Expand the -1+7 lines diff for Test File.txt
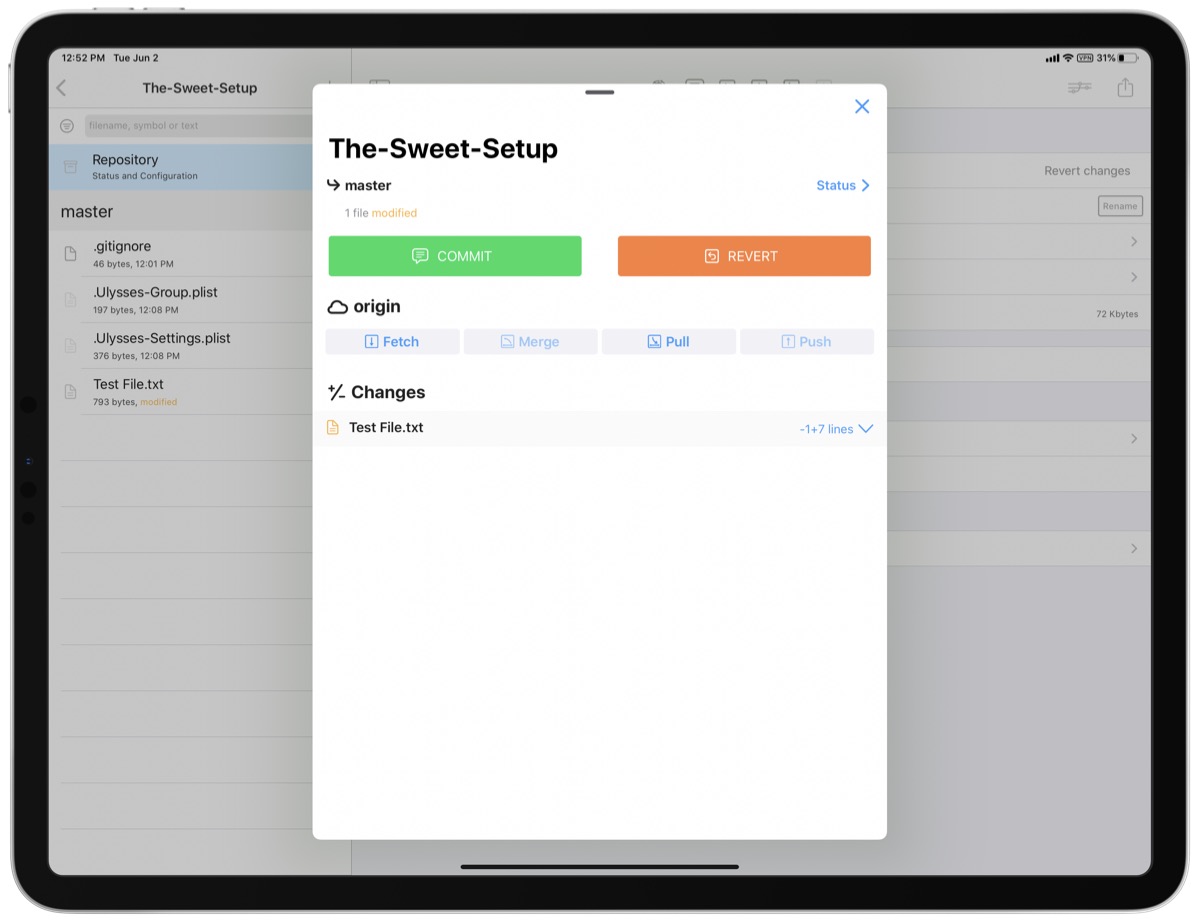The height and width of the screenshot is (924, 1200). pos(836,429)
